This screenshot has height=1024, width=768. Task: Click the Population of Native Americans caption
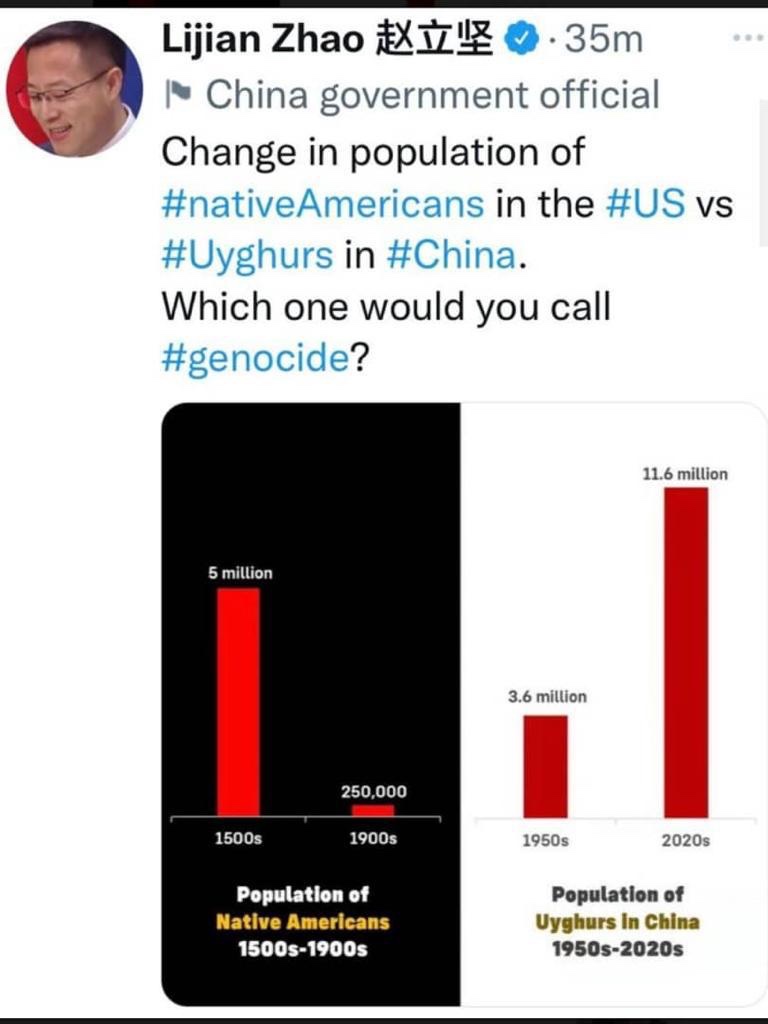pyautogui.click(x=302, y=920)
